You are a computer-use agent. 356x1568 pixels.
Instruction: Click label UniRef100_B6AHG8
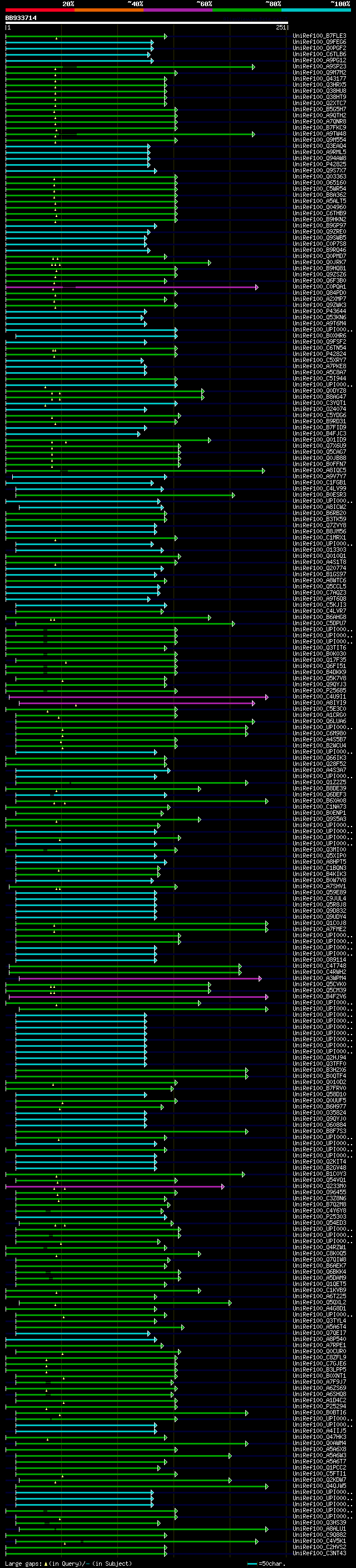[319, 618]
